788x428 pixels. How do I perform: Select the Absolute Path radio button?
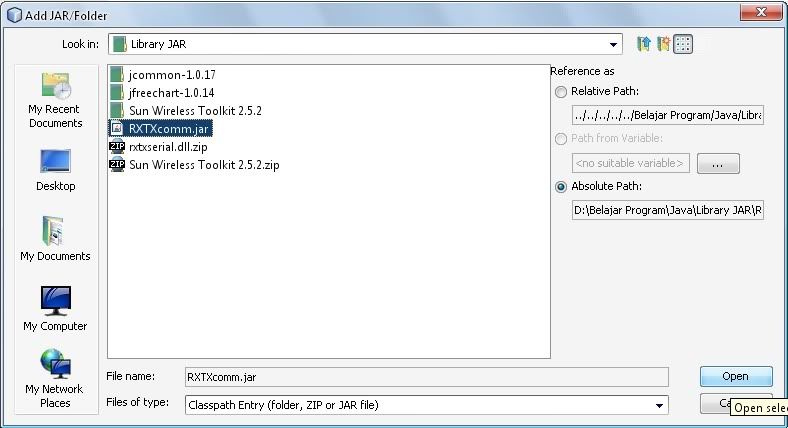(x=560, y=186)
